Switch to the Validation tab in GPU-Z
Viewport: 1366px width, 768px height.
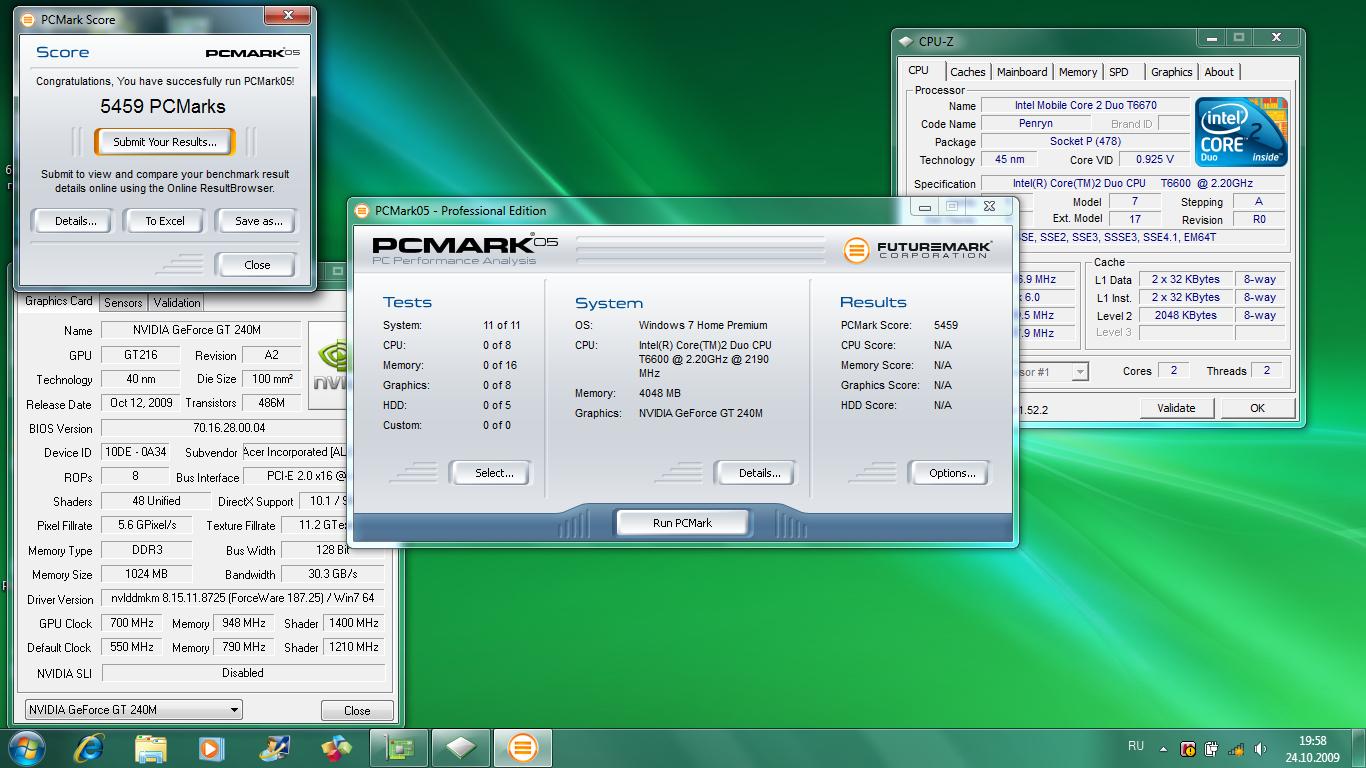(177, 303)
